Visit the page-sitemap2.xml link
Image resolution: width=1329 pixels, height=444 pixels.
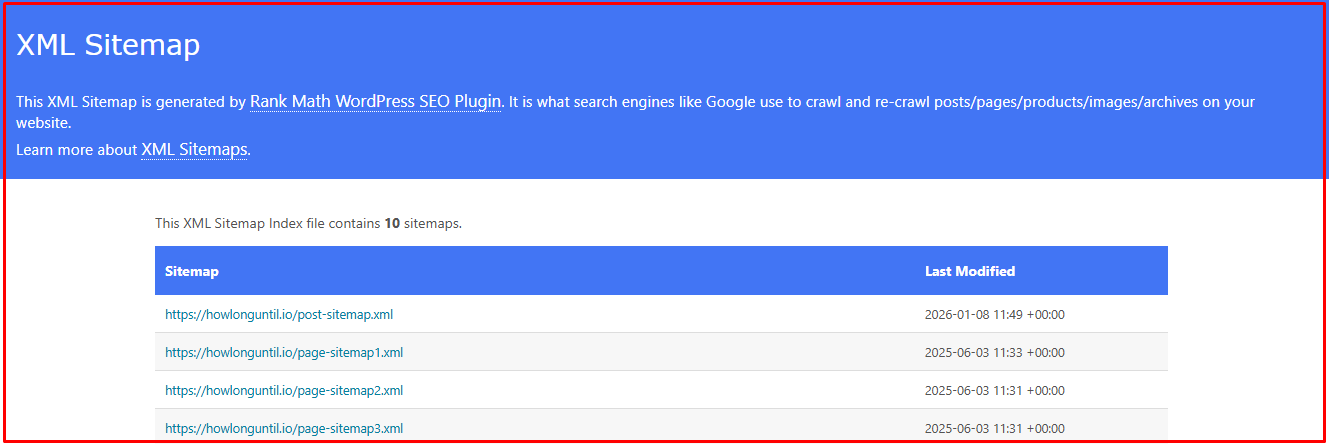[284, 390]
